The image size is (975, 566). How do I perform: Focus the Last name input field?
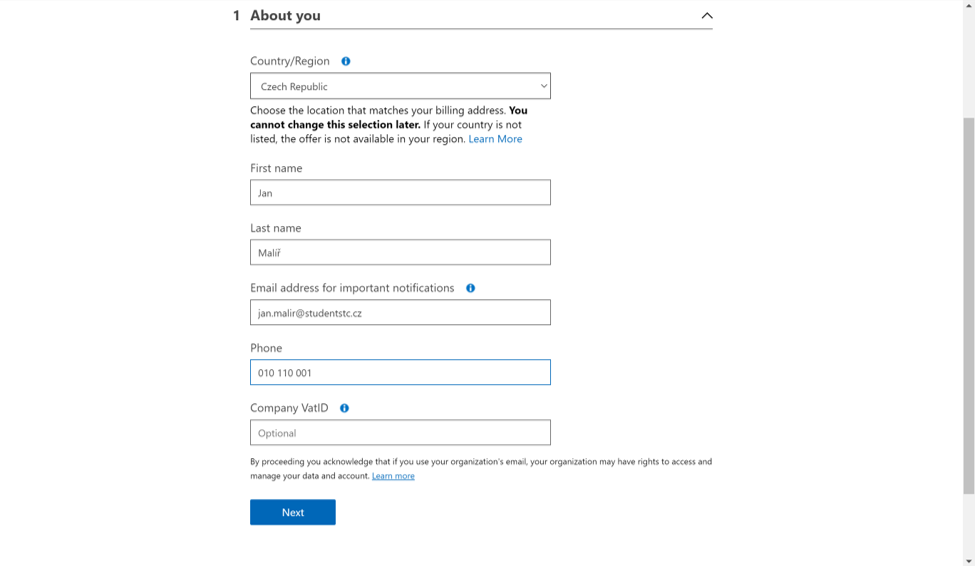pyautogui.click(x=400, y=253)
